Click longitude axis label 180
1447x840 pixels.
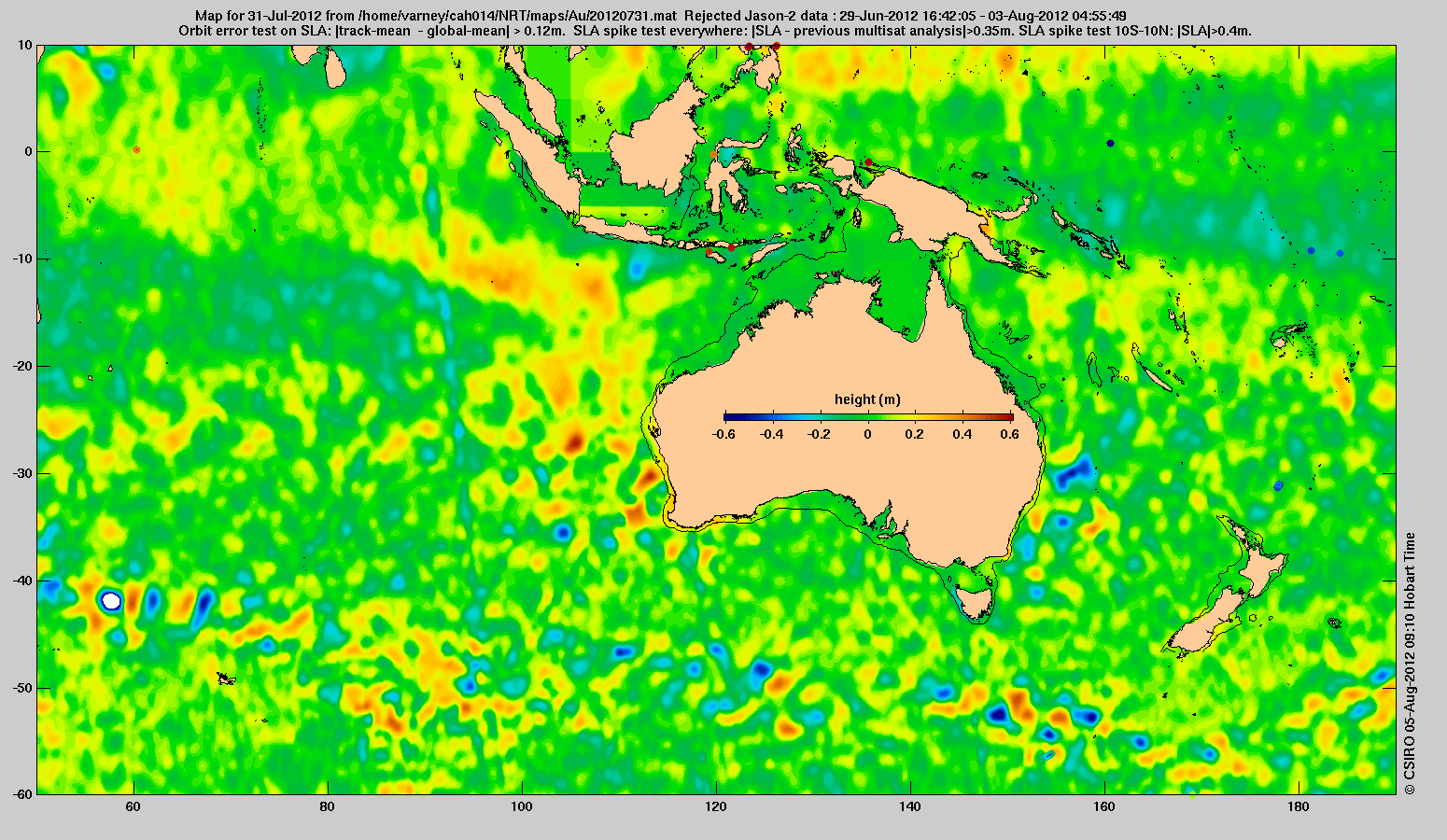(x=1299, y=805)
